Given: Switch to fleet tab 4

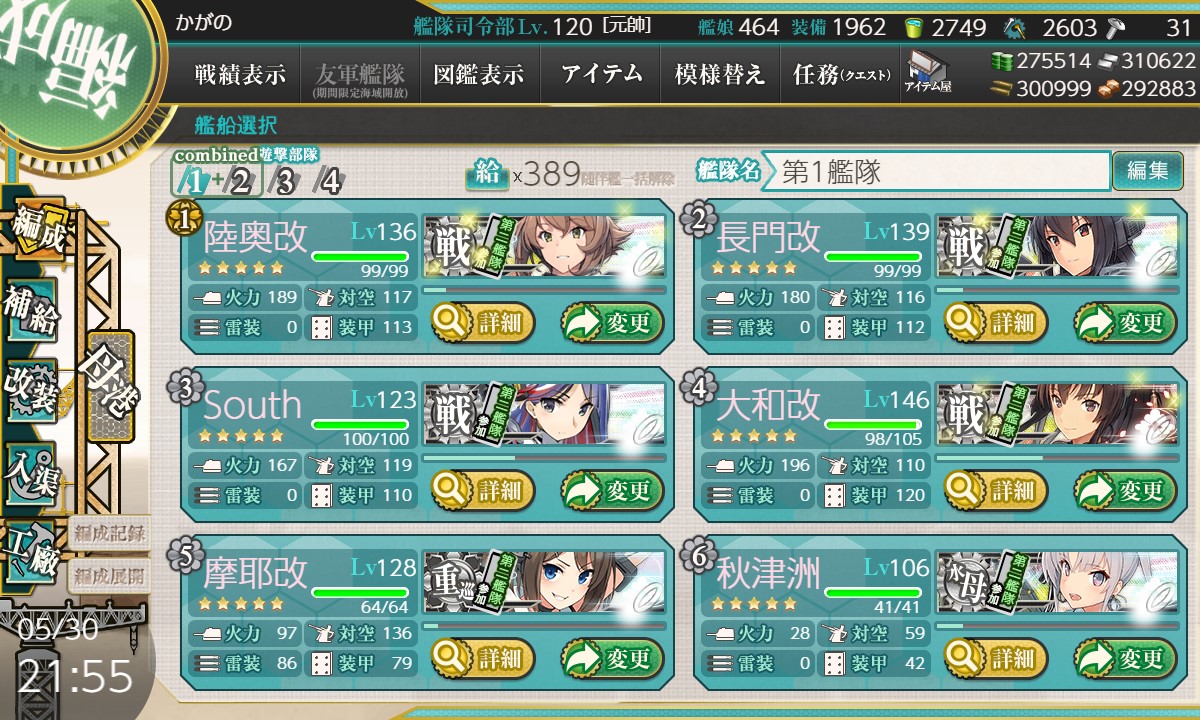Looking at the screenshot, I should pos(326,182).
